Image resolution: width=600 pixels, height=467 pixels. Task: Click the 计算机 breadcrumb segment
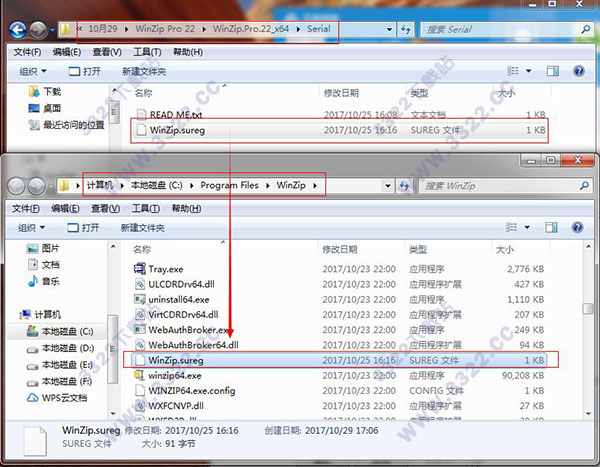click(99, 185)
